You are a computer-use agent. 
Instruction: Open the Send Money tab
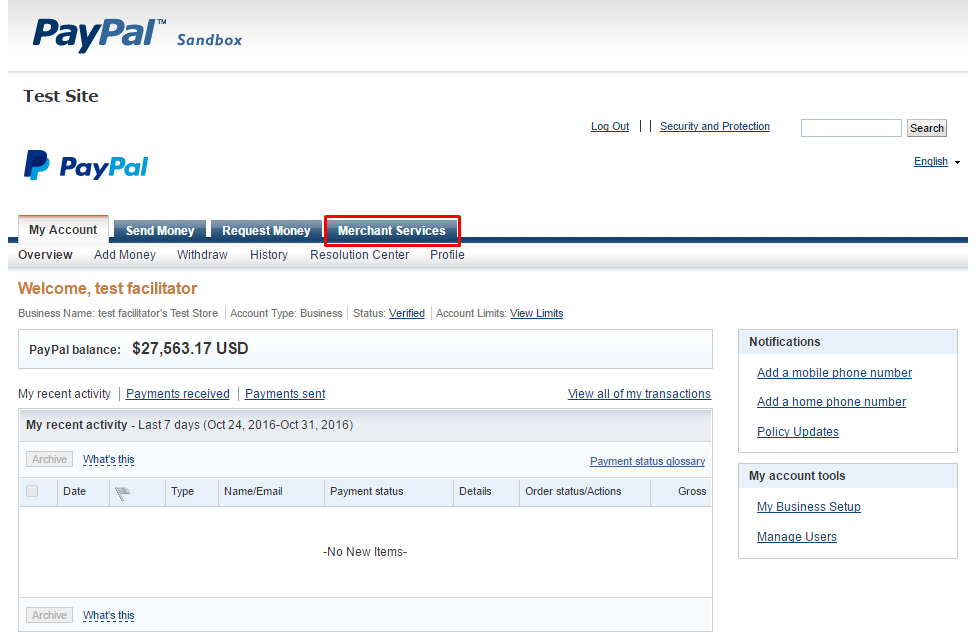160,230
